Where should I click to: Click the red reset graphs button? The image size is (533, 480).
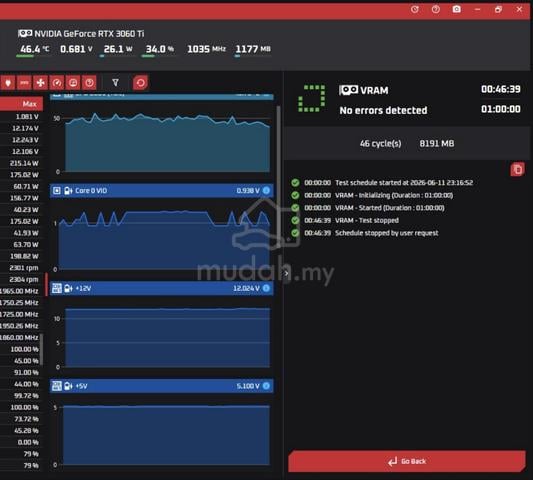click(140, 83)
